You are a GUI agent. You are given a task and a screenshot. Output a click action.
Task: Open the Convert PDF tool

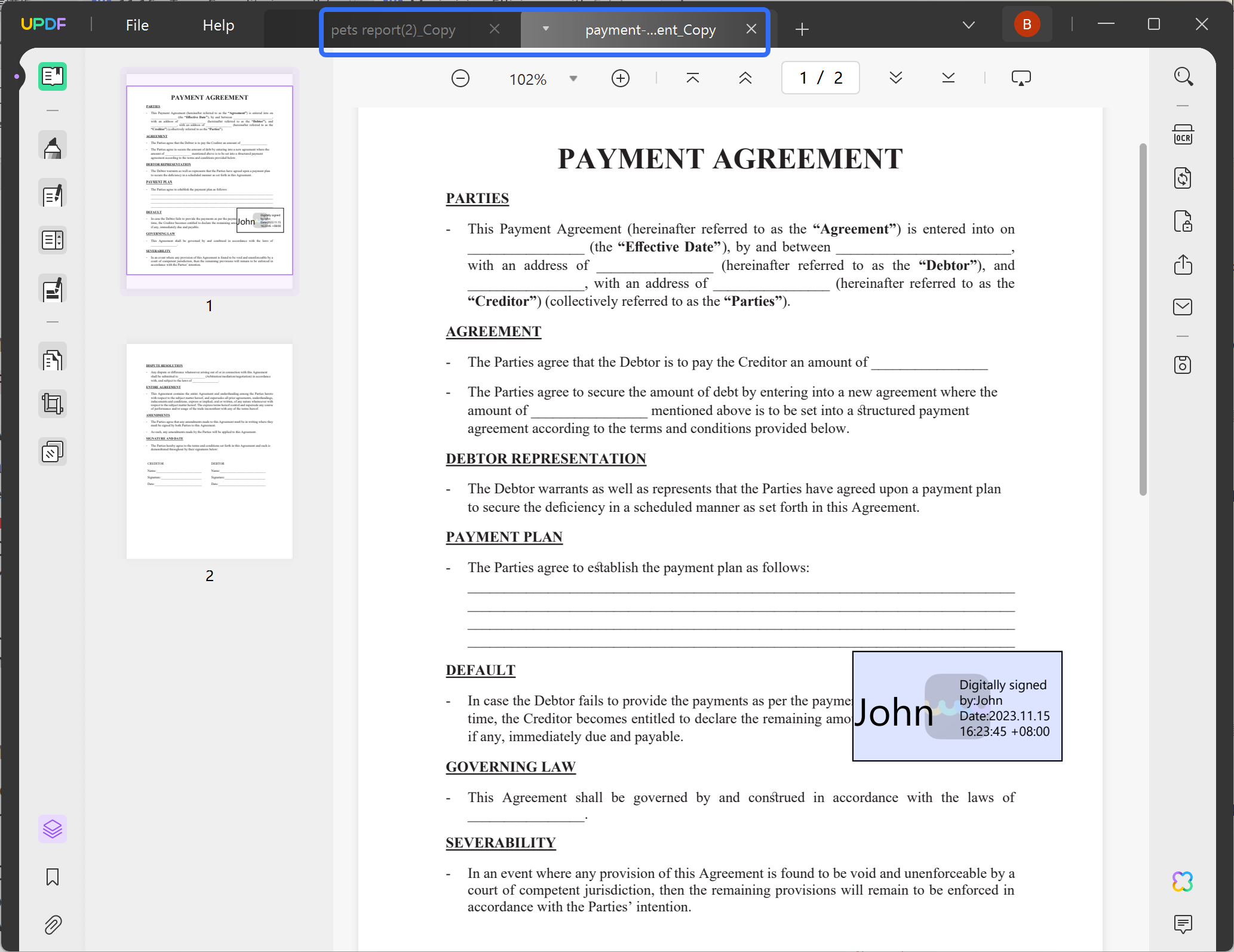[1183, 177]
